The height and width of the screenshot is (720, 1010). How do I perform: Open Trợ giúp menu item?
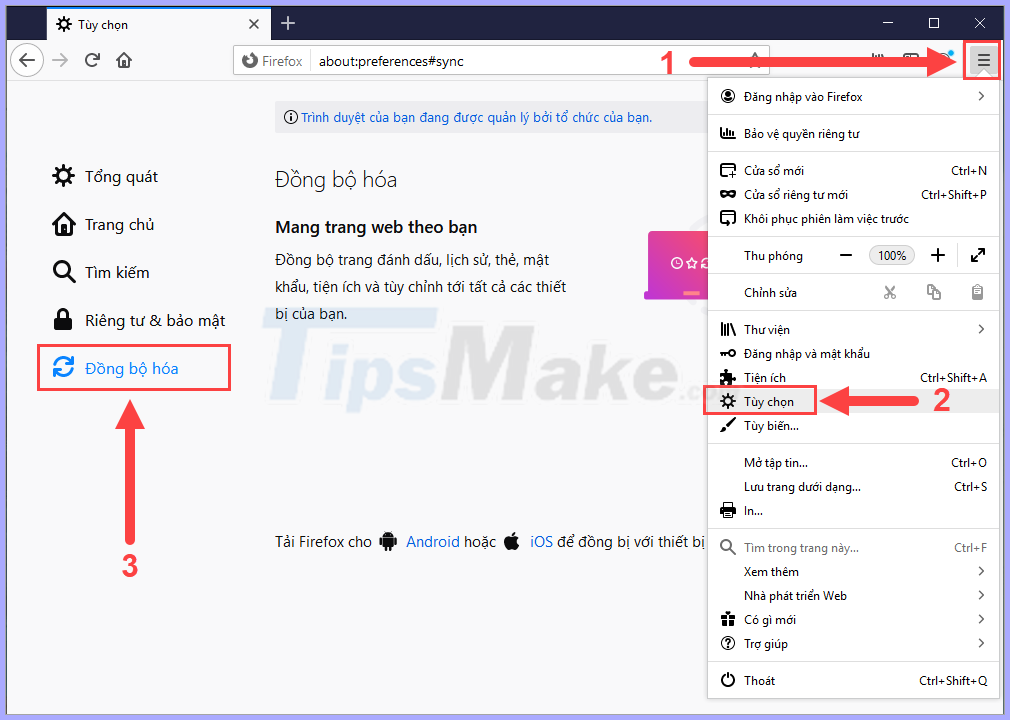[x=853, y=643]
